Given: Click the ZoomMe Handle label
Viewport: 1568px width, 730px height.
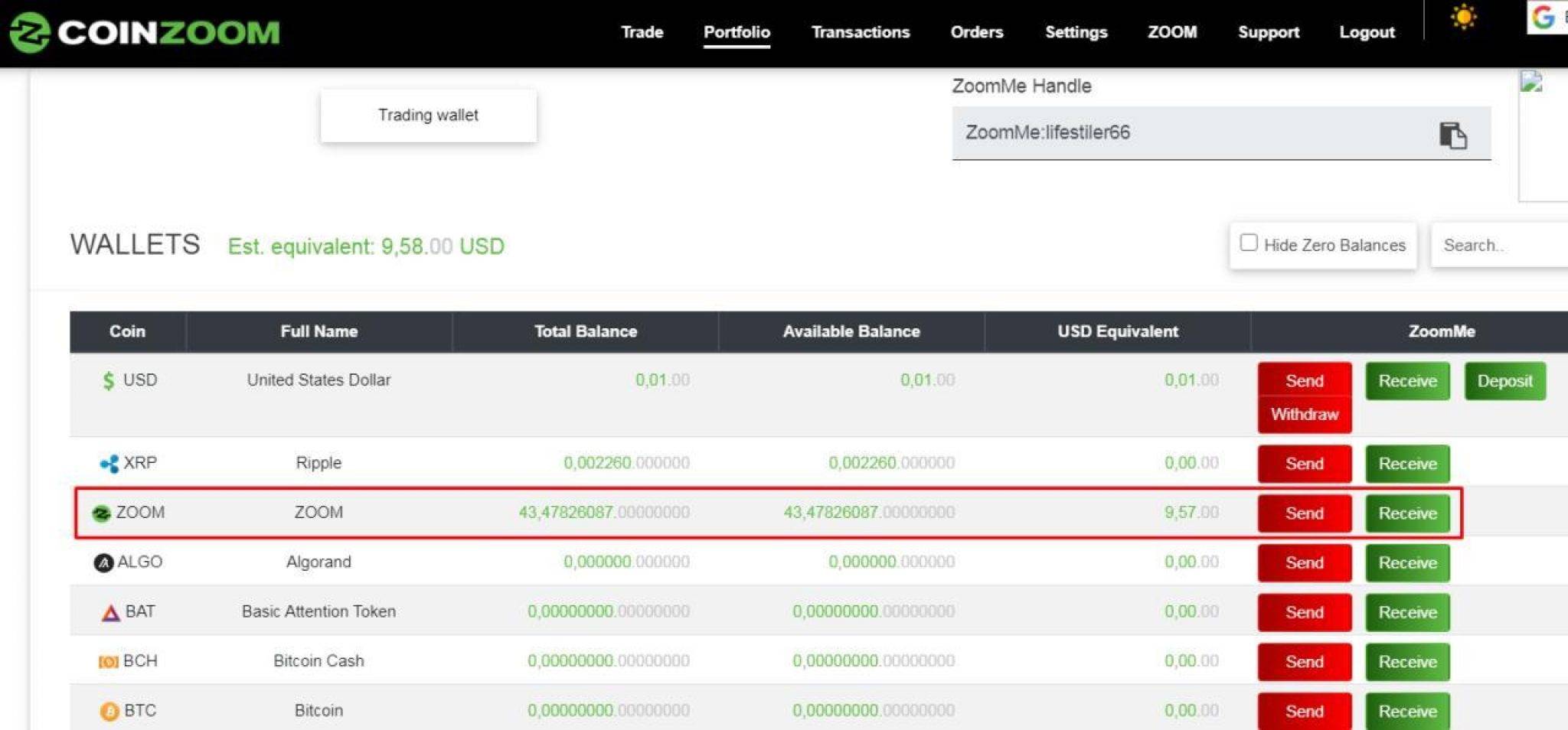Looking at the screenshot, I should (x=1021, y=86).
